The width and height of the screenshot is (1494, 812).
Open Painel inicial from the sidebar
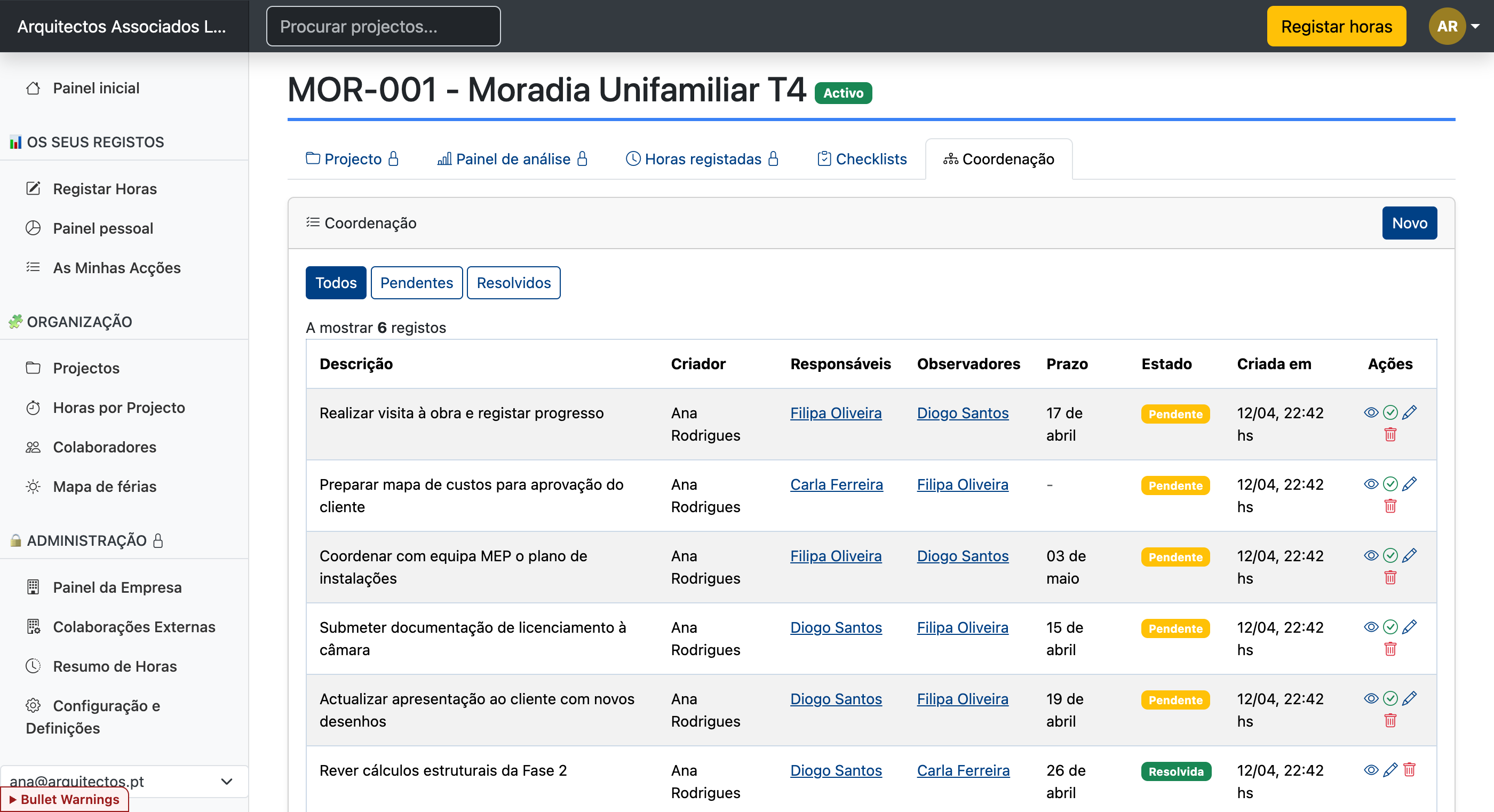click(96, 88)
